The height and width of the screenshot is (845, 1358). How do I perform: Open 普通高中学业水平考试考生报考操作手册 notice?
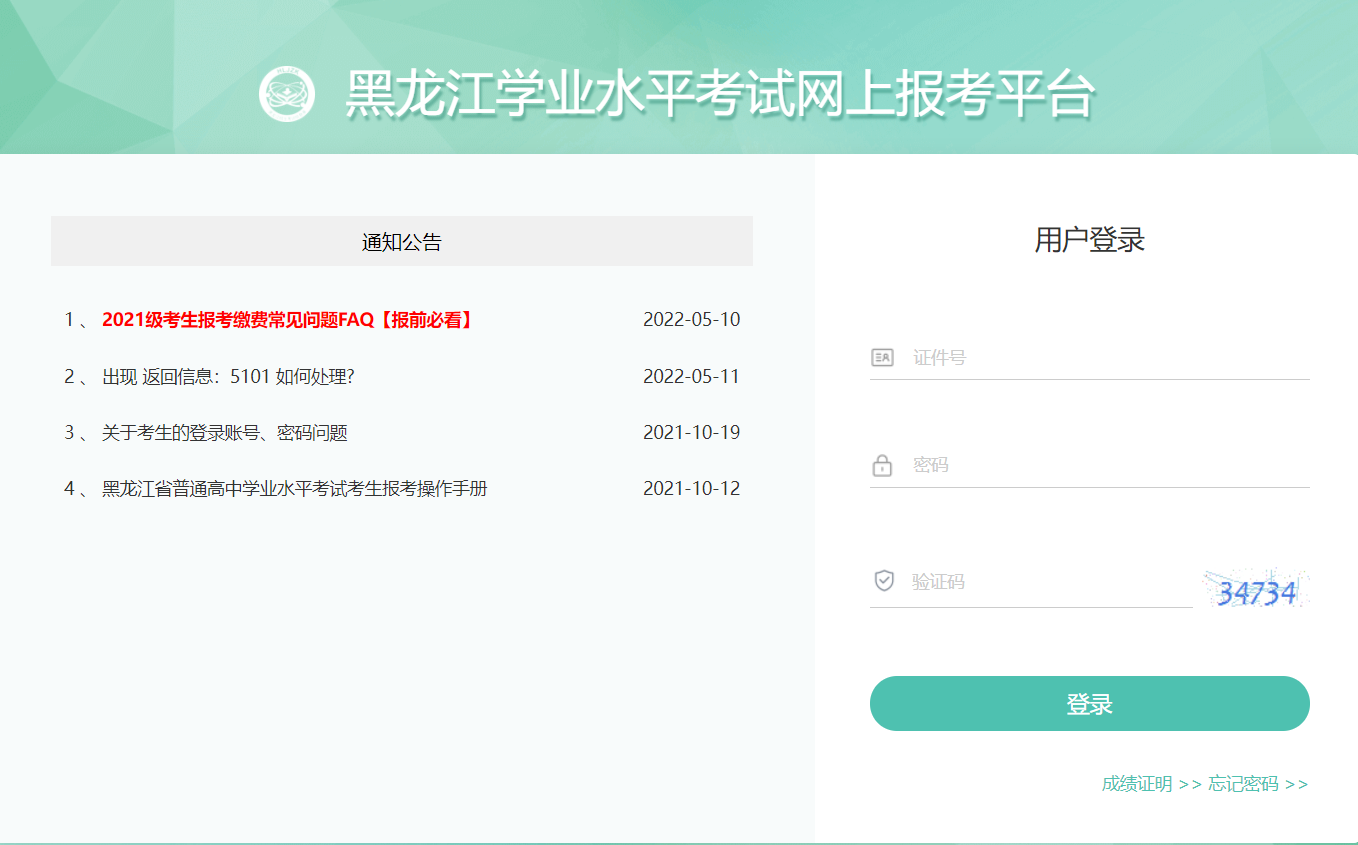[x=295, y=489]
